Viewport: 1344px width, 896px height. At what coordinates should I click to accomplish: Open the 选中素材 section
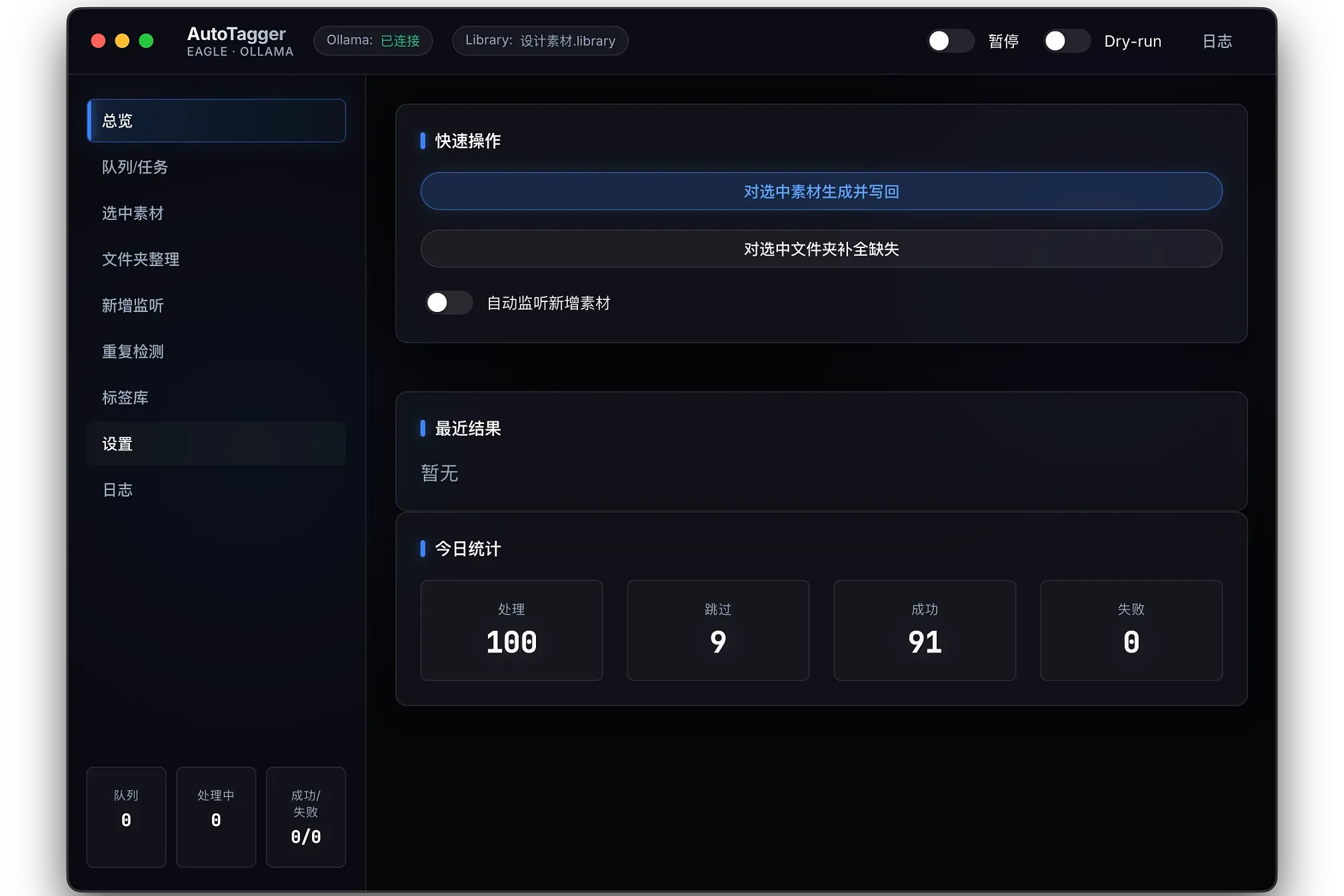coord(133,213)
